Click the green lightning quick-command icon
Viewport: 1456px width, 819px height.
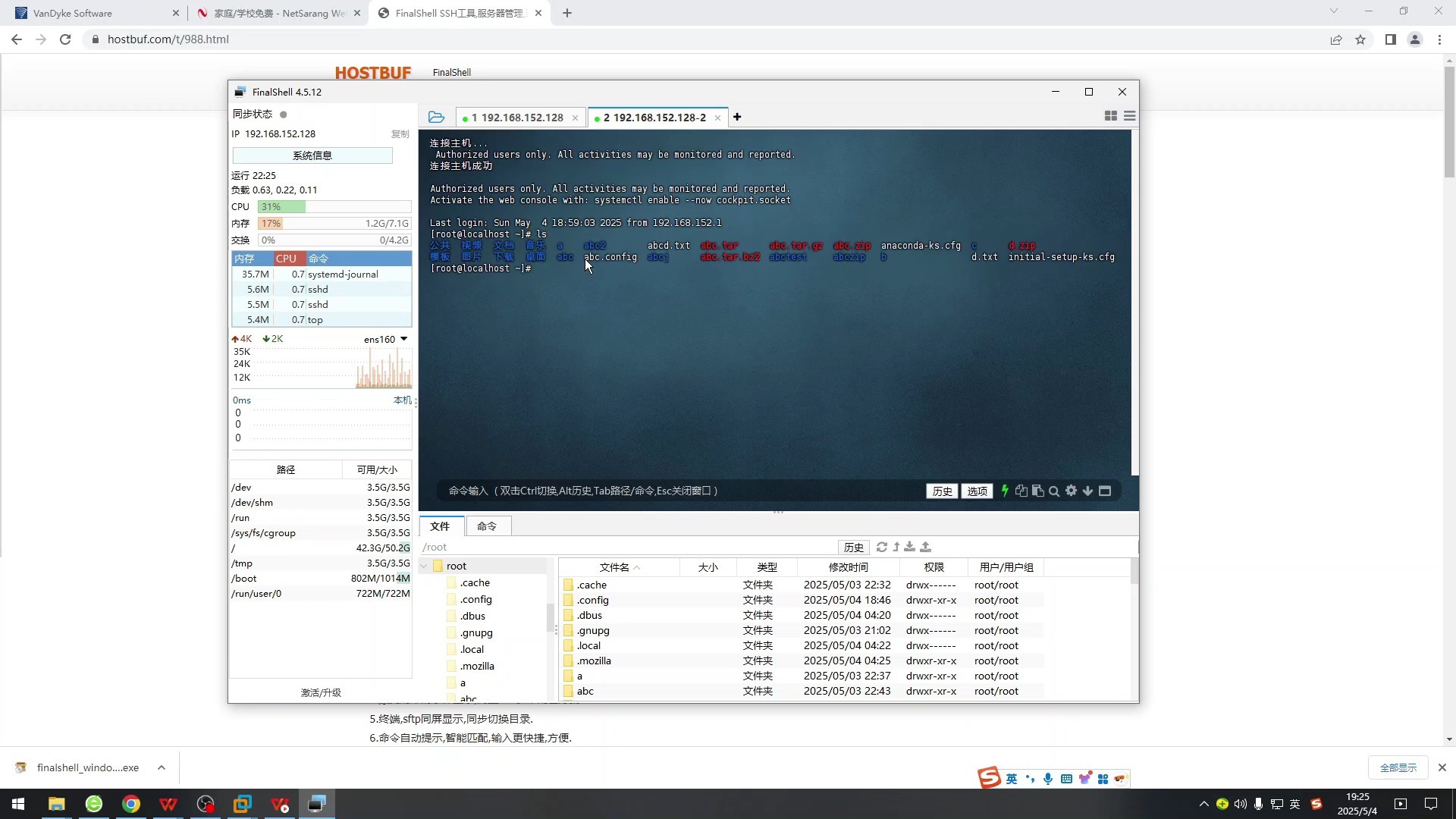click(x=1005, y=491)
